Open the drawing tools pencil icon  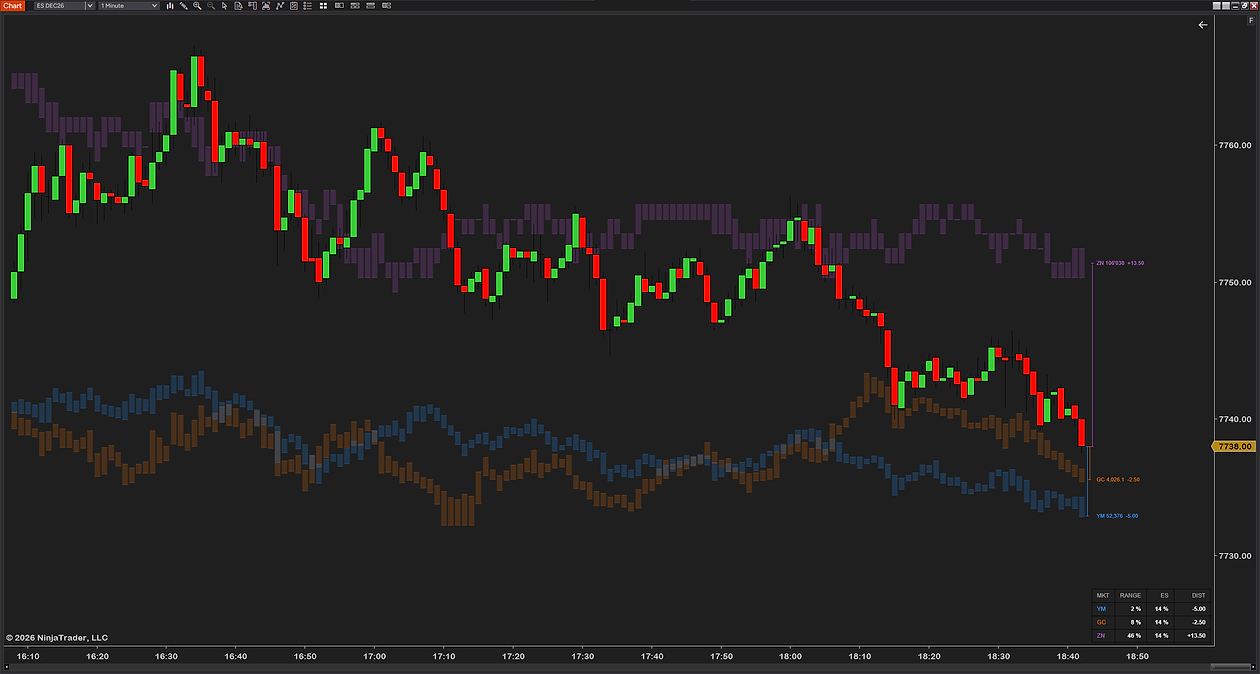183,6
